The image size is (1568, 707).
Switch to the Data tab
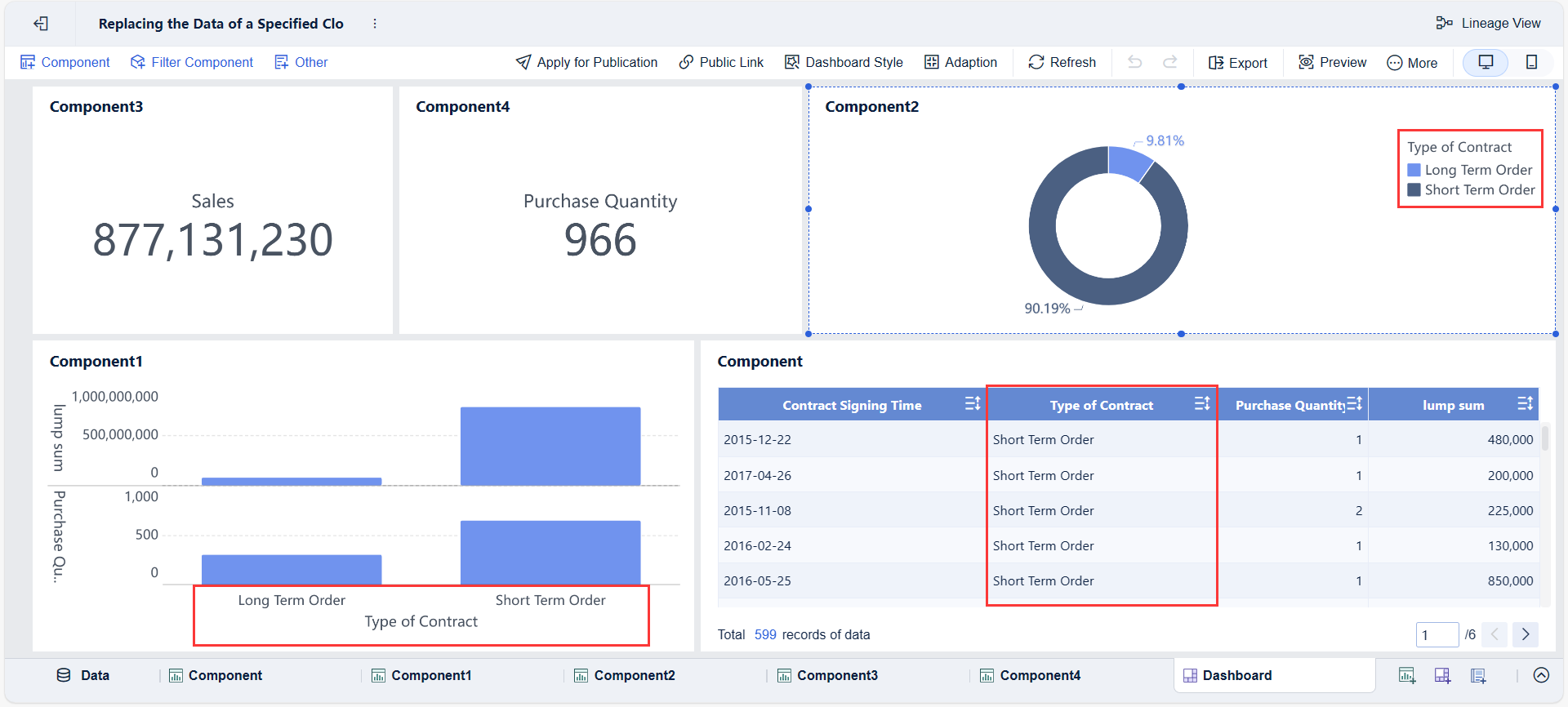(x=82, y=675)
